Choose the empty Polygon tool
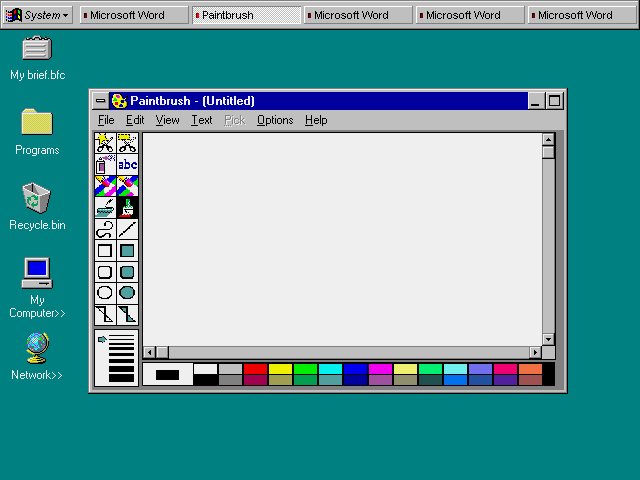Image resolution: width=640 pixels, height=480 pixels. pyautogui.click(x=105, y=315)
